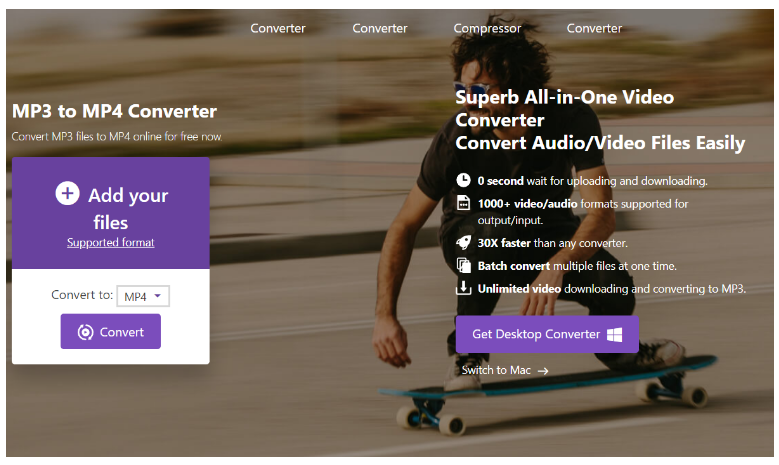Image resolution: width=779 pixels, height=465 pixels.
Task: Expand the MP4 dropdown arrow
Action: (157, 296)
